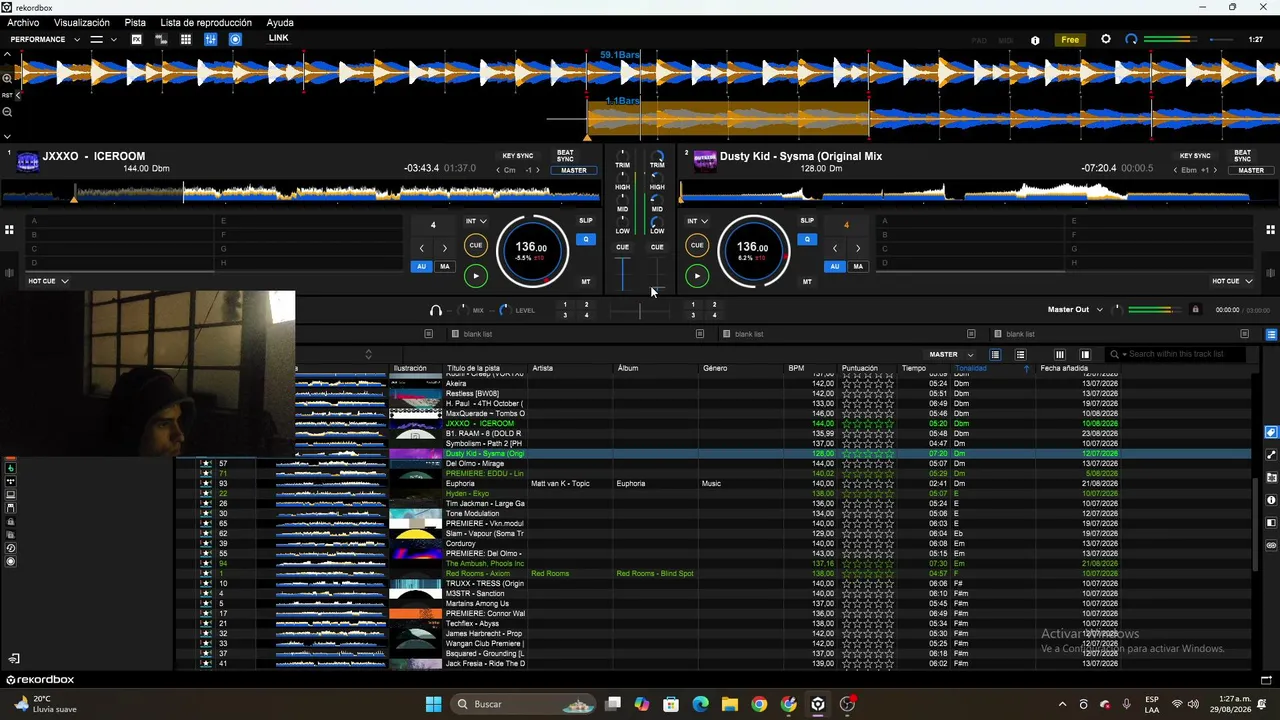Click the crossfader slider
The height and width of the screenshot is (720, 1280).
[640, 311]
